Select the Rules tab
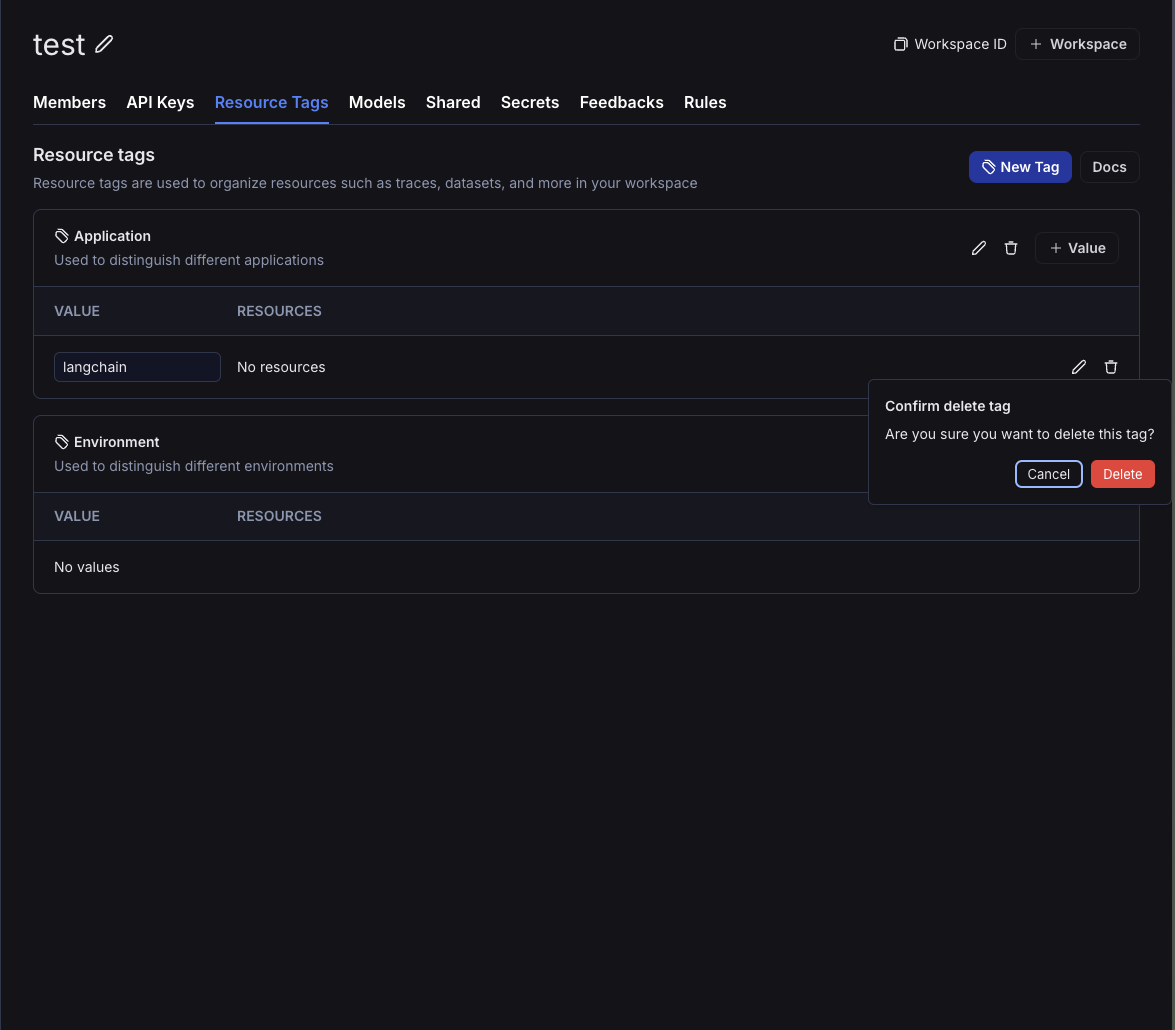This screenshot has height=1030, width=1175. (705, 103)
